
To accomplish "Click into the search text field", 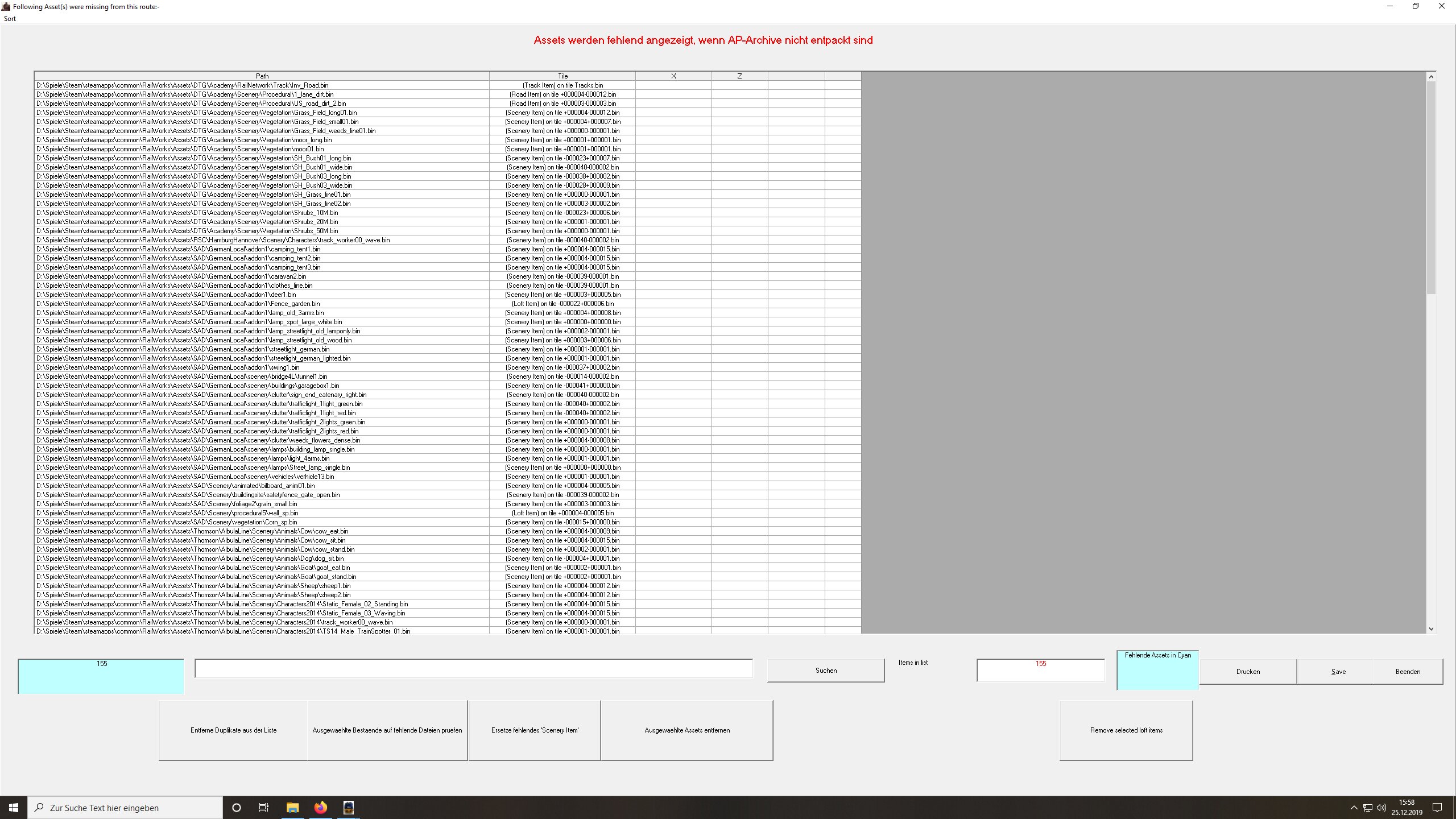I will click(x=473, y=669).
